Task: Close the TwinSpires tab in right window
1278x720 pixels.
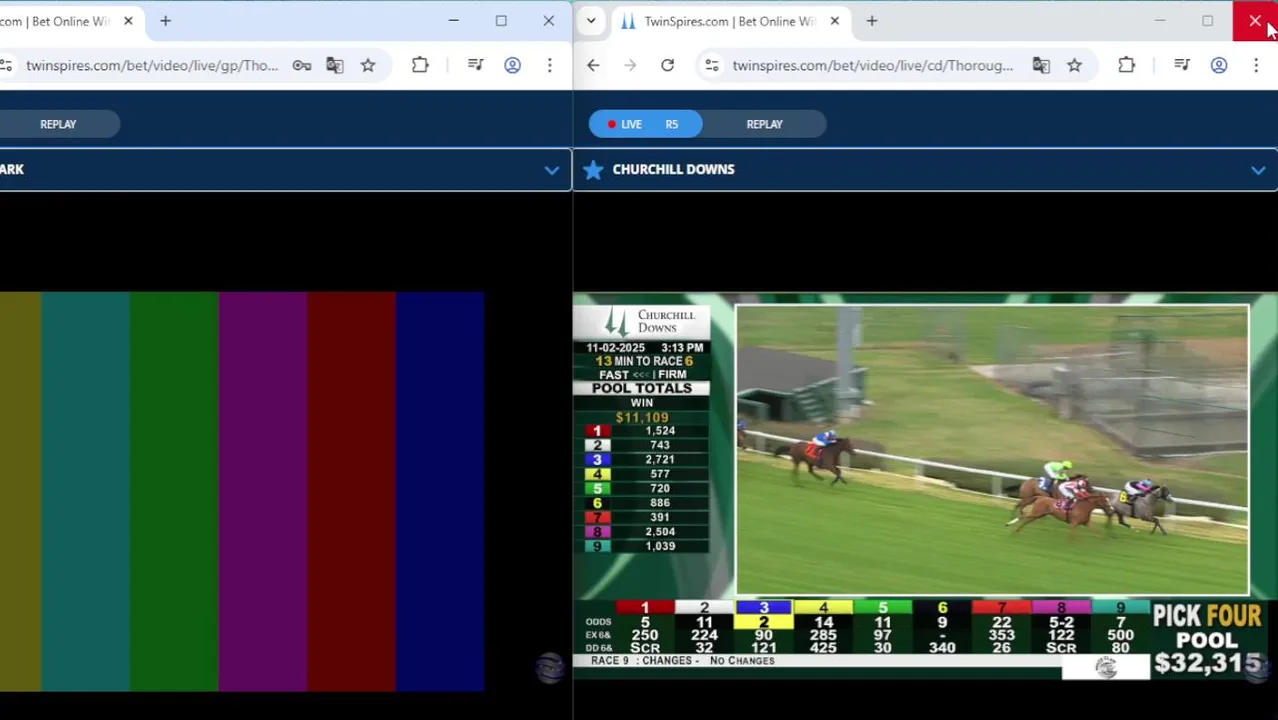Action: [x=834, y=21]
